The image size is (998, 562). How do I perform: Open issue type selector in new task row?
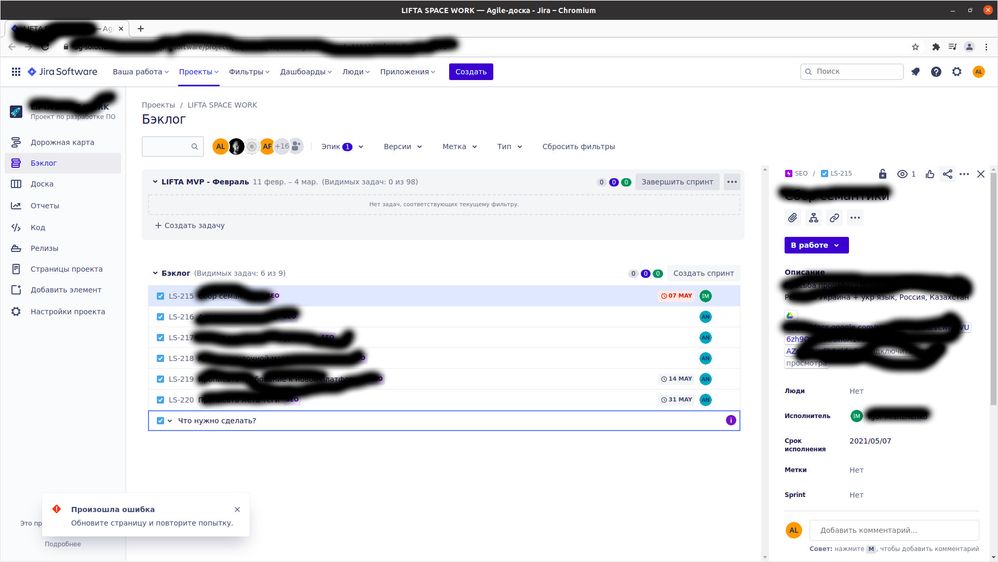(164, 421)
